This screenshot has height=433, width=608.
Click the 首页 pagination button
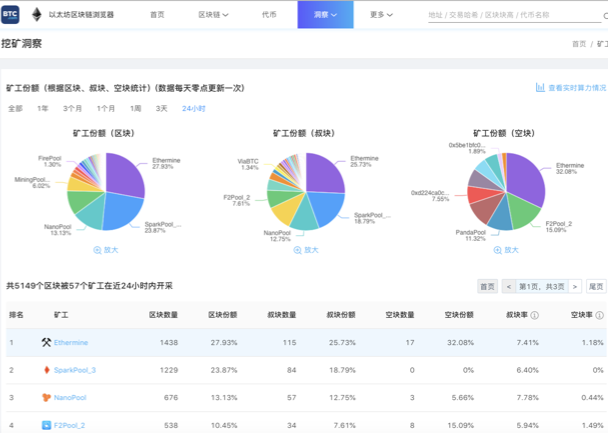coord(487,286)
